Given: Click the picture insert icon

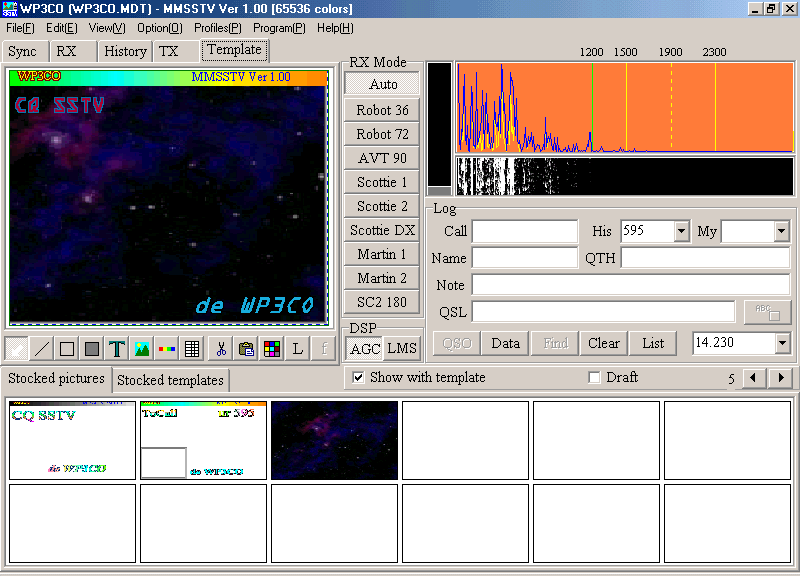Looking at the screenshot, I should pos(142,349).
